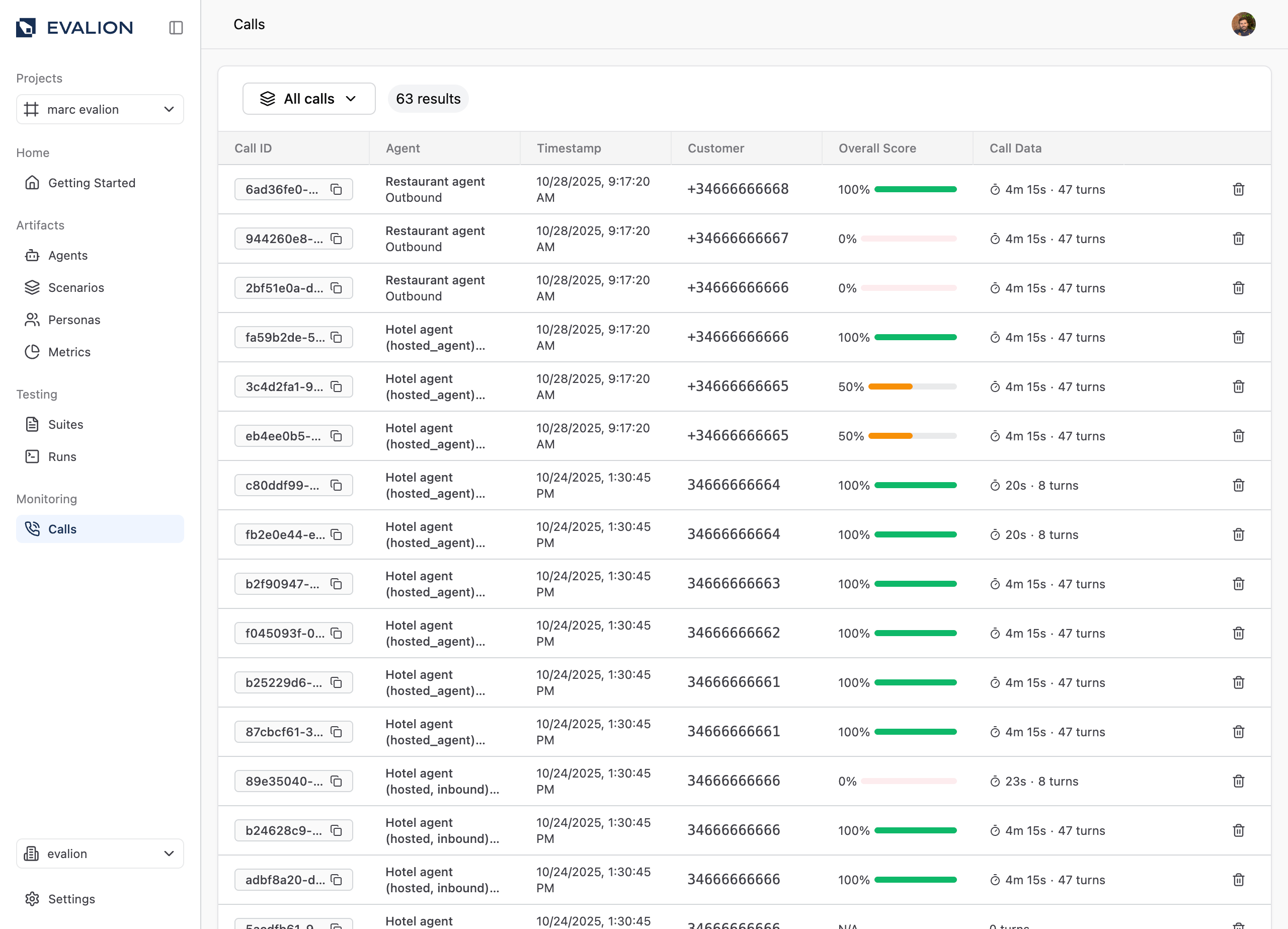Delete the call from customer +34666666668

coord(1238,189)
